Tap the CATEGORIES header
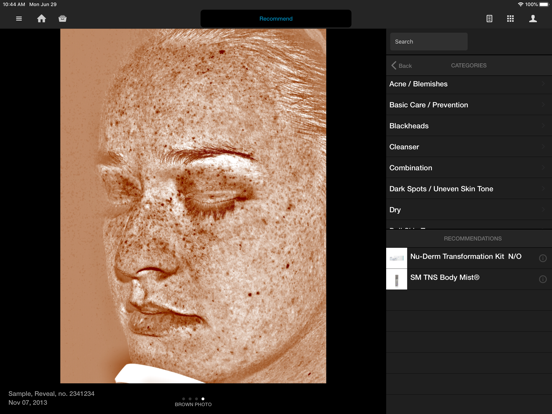552x414 pixels. (469, 65)
